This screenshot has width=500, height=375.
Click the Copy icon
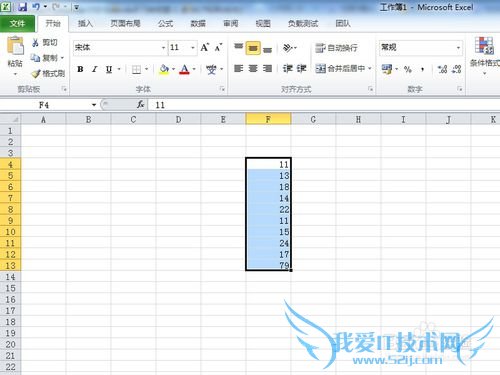[35, 58]
